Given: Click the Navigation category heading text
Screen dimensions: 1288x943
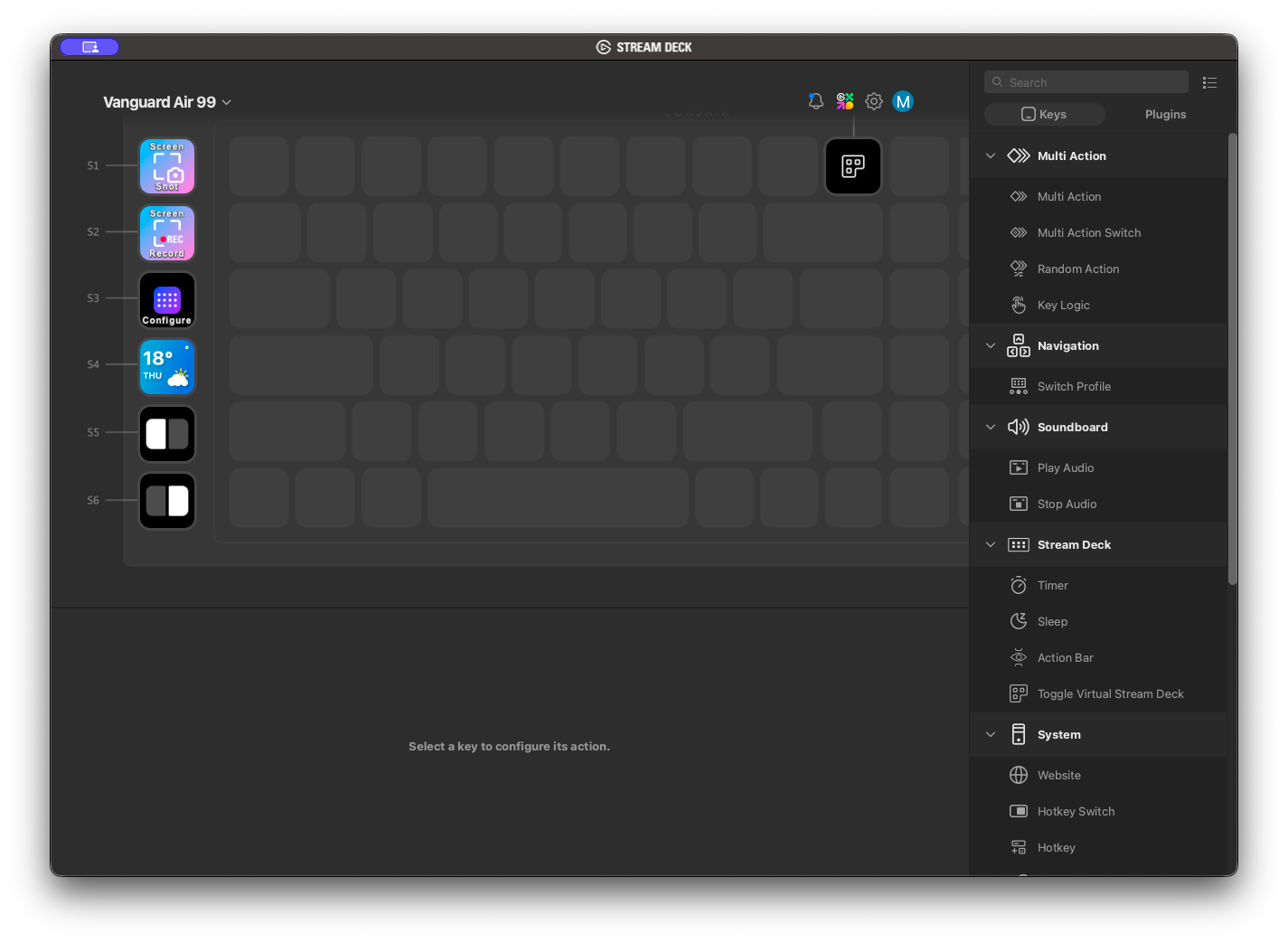Looking at the screenshot, I should point(1068,345).
